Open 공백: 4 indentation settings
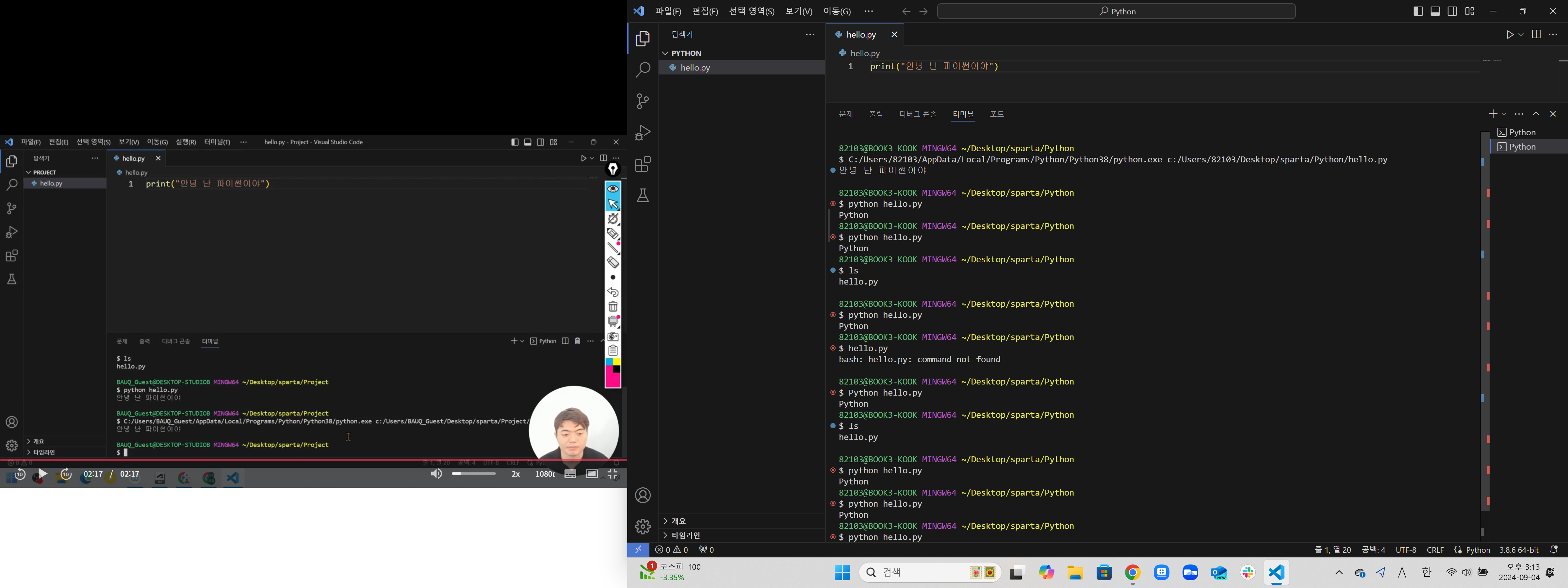Image resolution: width=1568 pixels, height=588 pixels. pyautogui.click(x=1373, y=550)
